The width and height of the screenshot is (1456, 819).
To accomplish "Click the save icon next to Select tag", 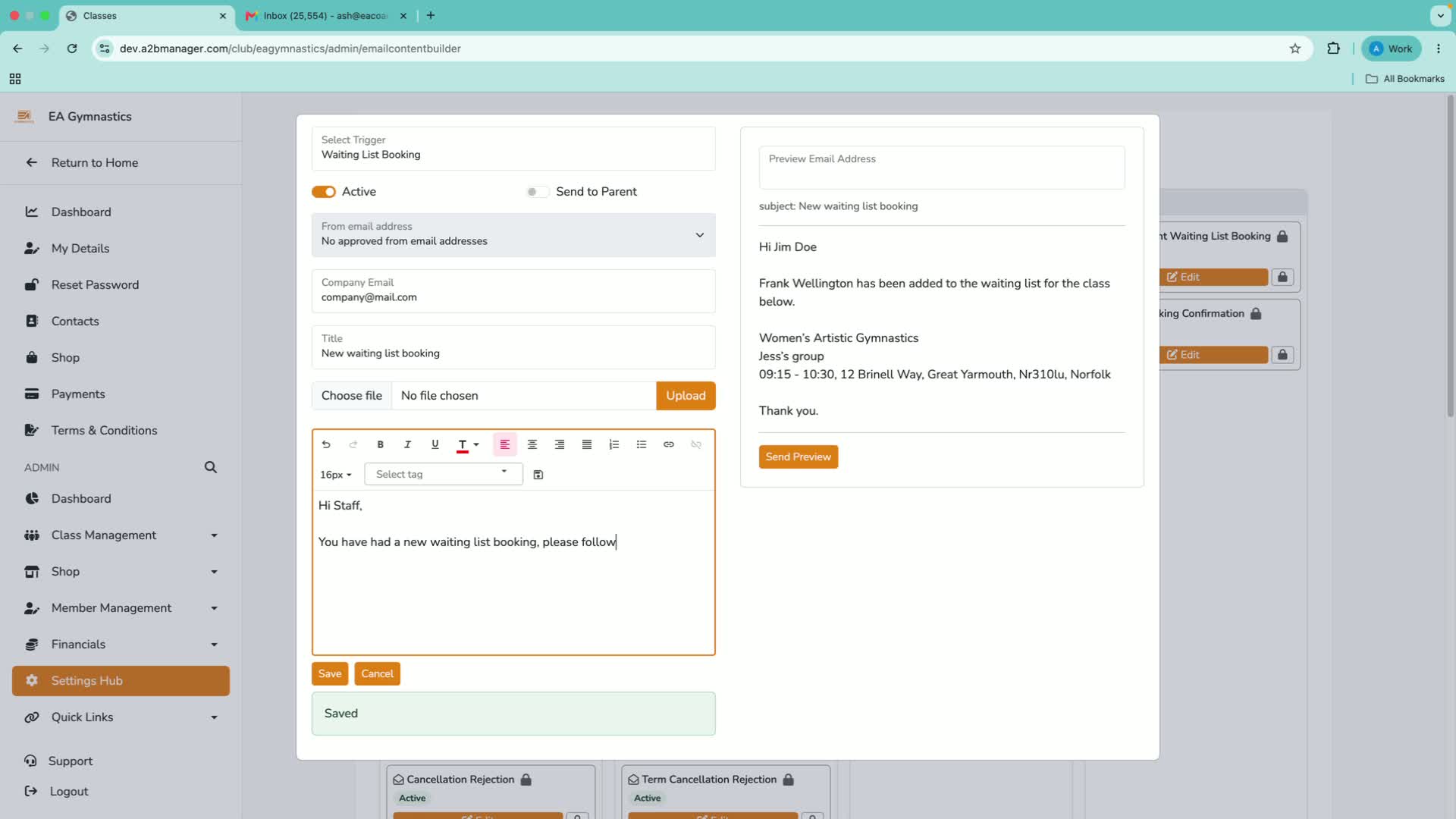I will [538, 475].
